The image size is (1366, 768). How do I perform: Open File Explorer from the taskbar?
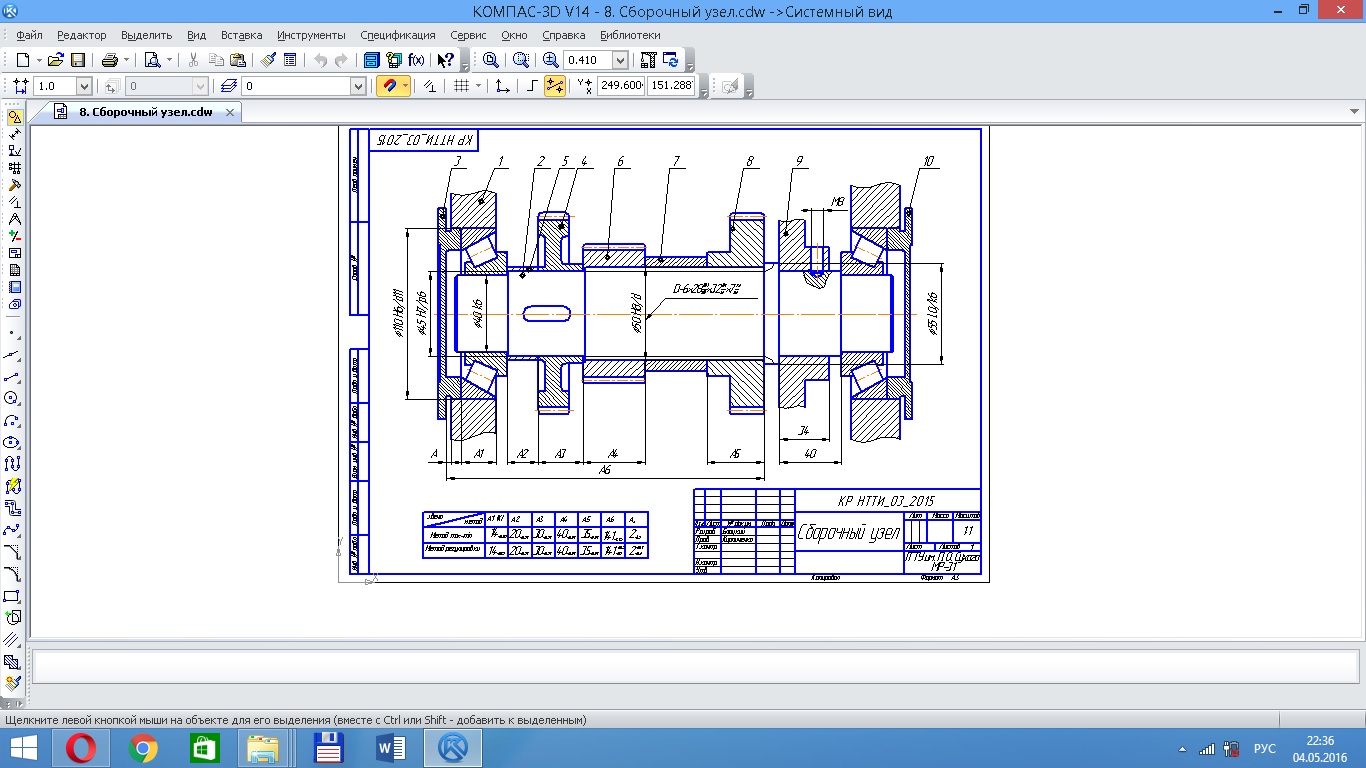tap(264, 748)
